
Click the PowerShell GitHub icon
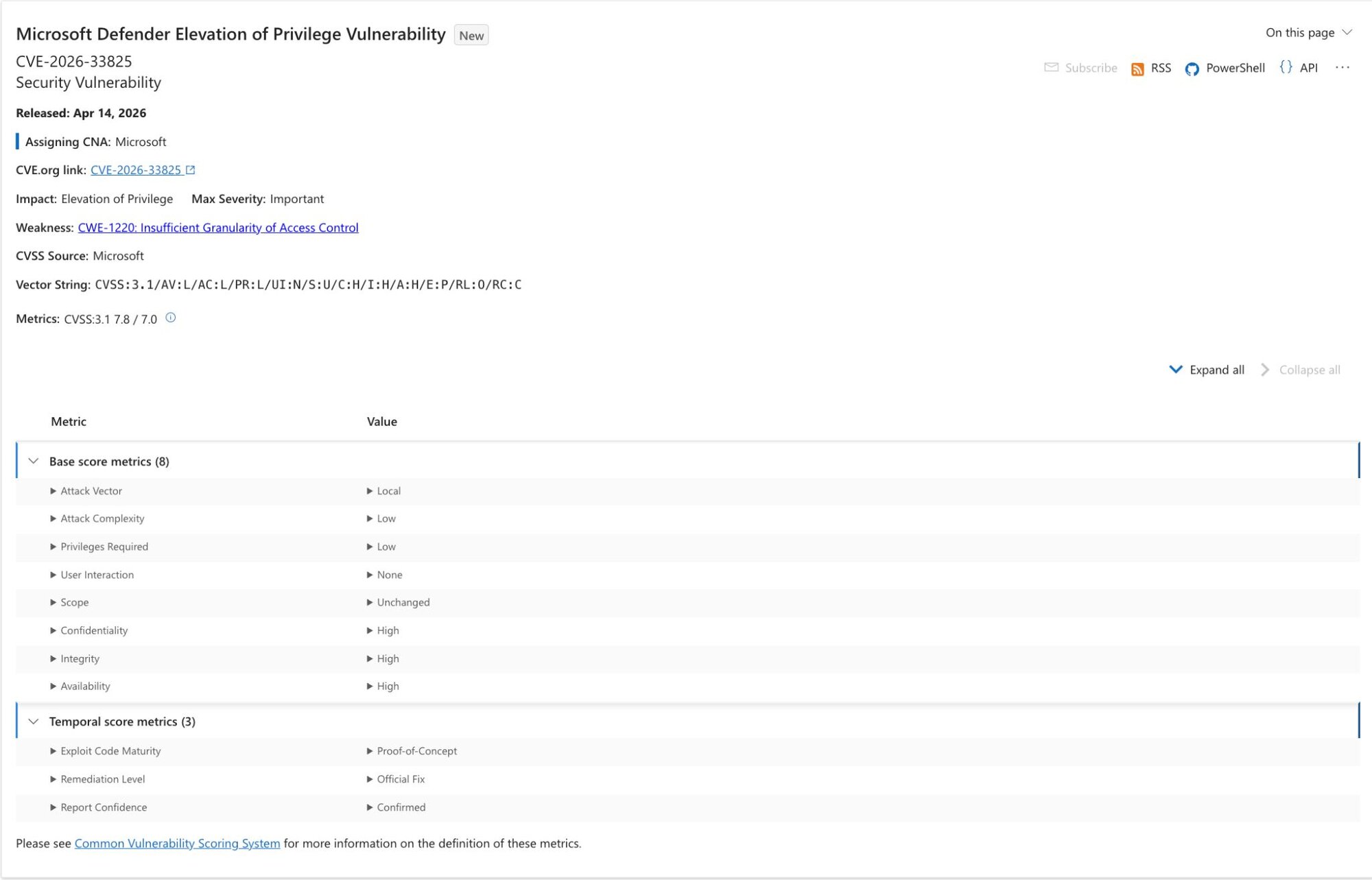tap(1192, 69)
